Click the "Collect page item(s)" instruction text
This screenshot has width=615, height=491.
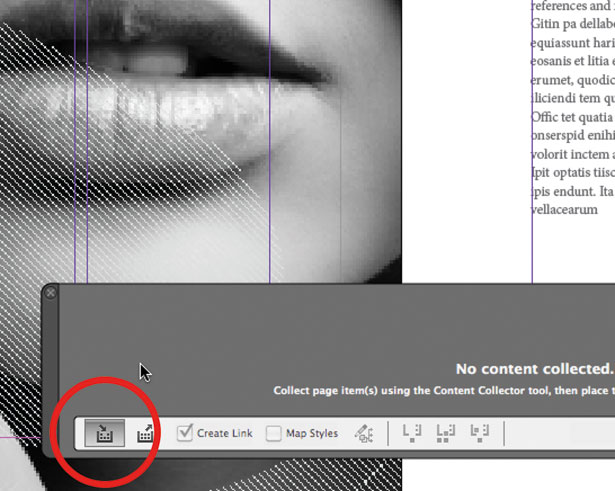pyautogui.click(x=440, y=390)
